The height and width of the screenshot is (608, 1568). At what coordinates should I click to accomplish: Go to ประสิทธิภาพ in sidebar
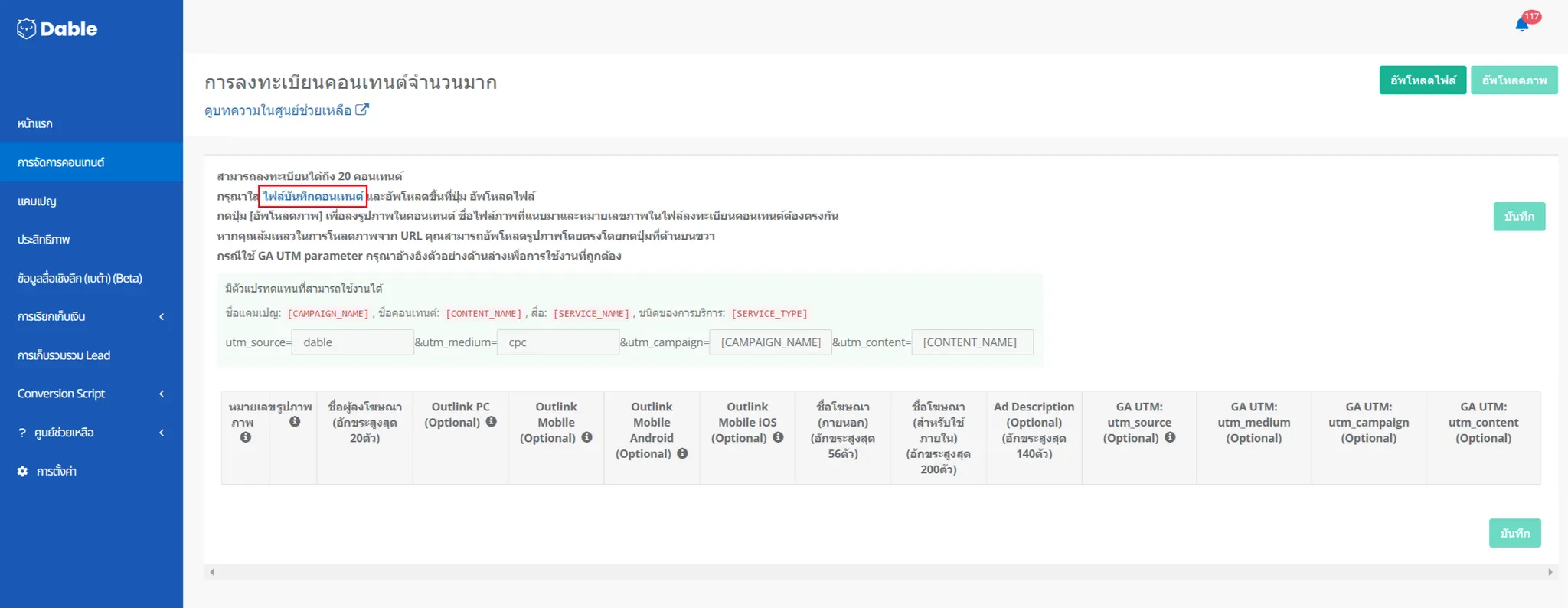click(44, 240)
